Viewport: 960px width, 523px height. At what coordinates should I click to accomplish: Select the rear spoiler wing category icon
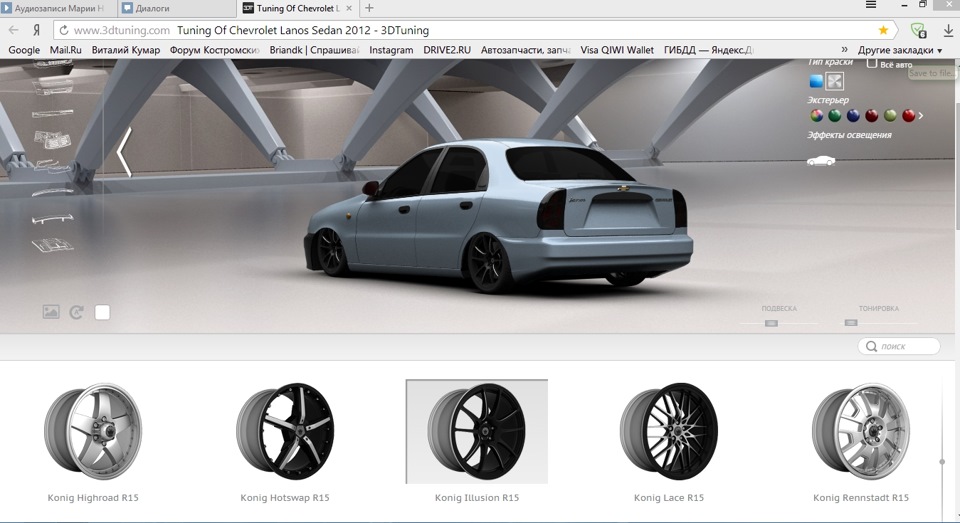click(53, 219)
